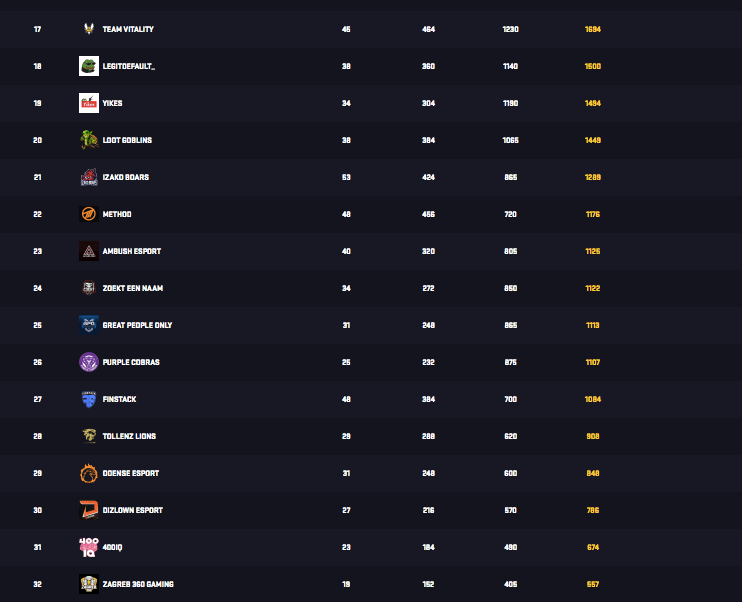Click the Odense Esport orange lion logo
The height and width of the screenshot is (602, 742).
(x=88, y=473)
